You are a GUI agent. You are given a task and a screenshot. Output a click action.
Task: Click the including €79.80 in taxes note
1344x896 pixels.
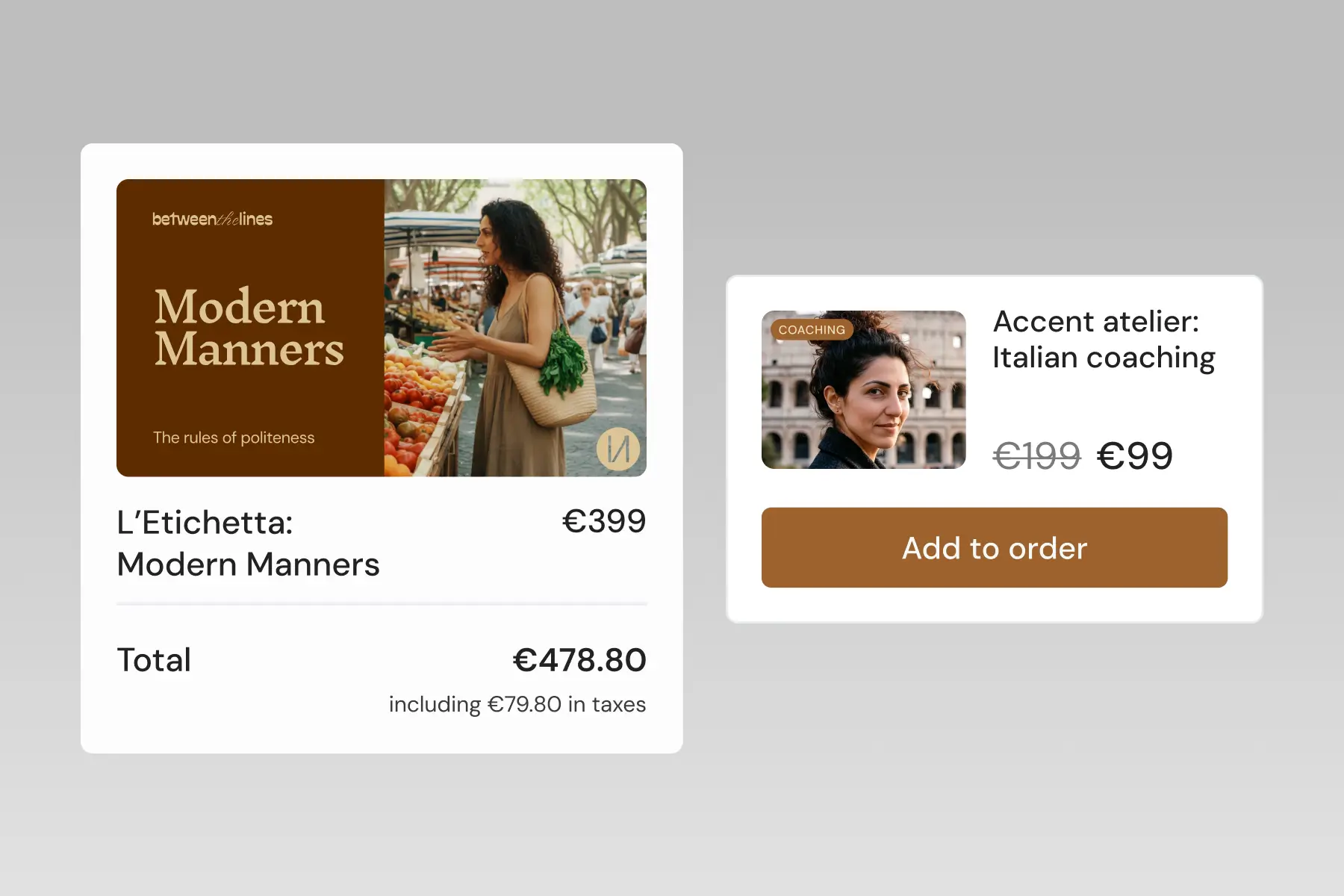tap(517, 704)
